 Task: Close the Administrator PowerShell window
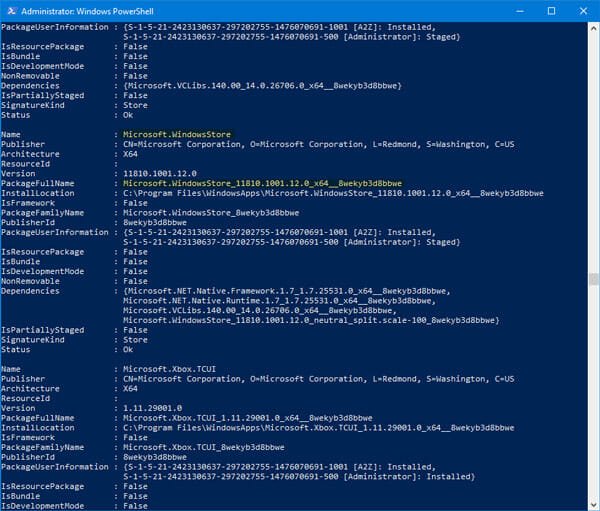pyautogui.click(x=583, y=11)
